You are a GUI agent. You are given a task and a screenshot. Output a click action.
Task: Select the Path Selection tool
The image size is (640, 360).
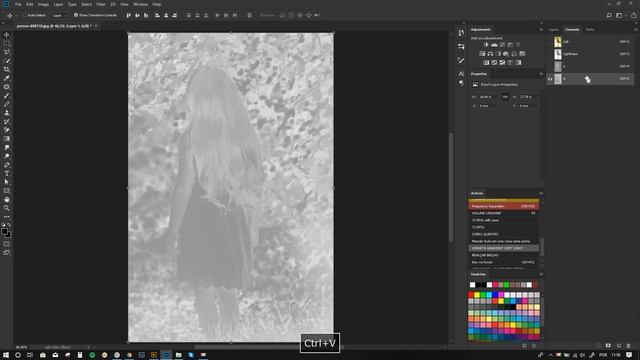click(7, 182)
